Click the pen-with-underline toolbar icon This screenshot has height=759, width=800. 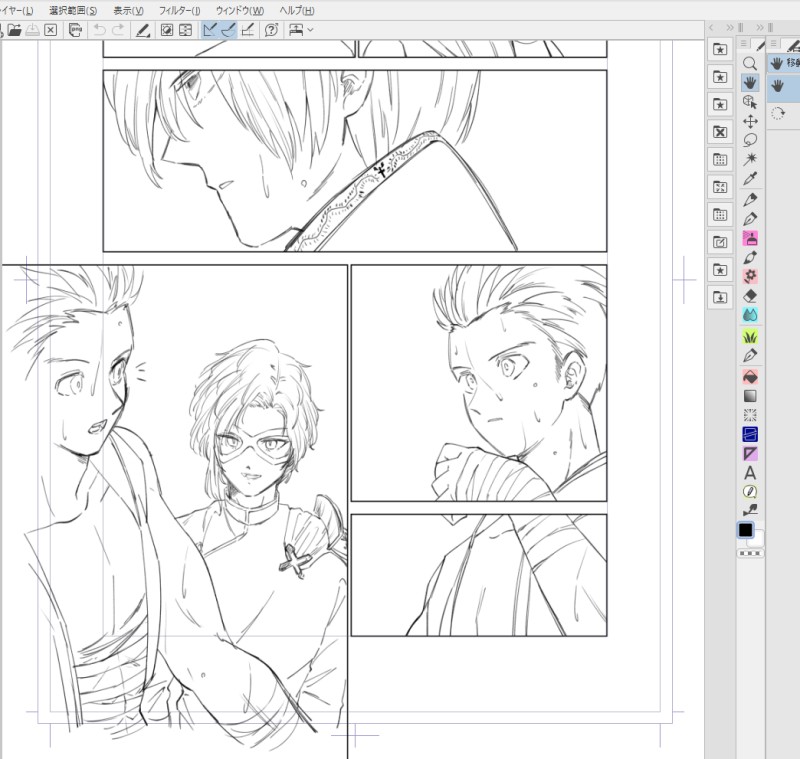coord(143,30)
